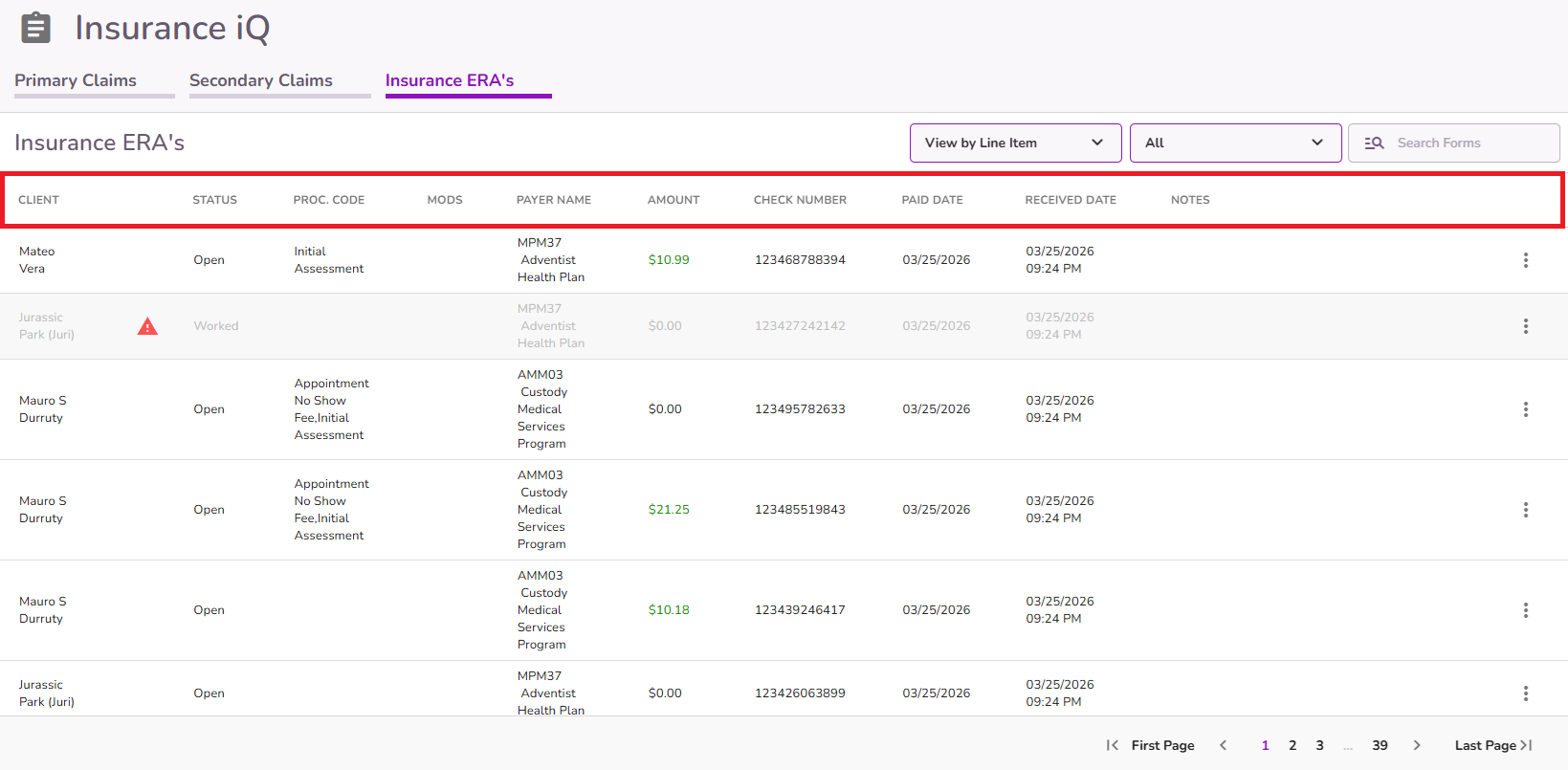Select page 1 in pagination
The width and height of the screenshot is (1568, 770).
tap(1265, 745)
